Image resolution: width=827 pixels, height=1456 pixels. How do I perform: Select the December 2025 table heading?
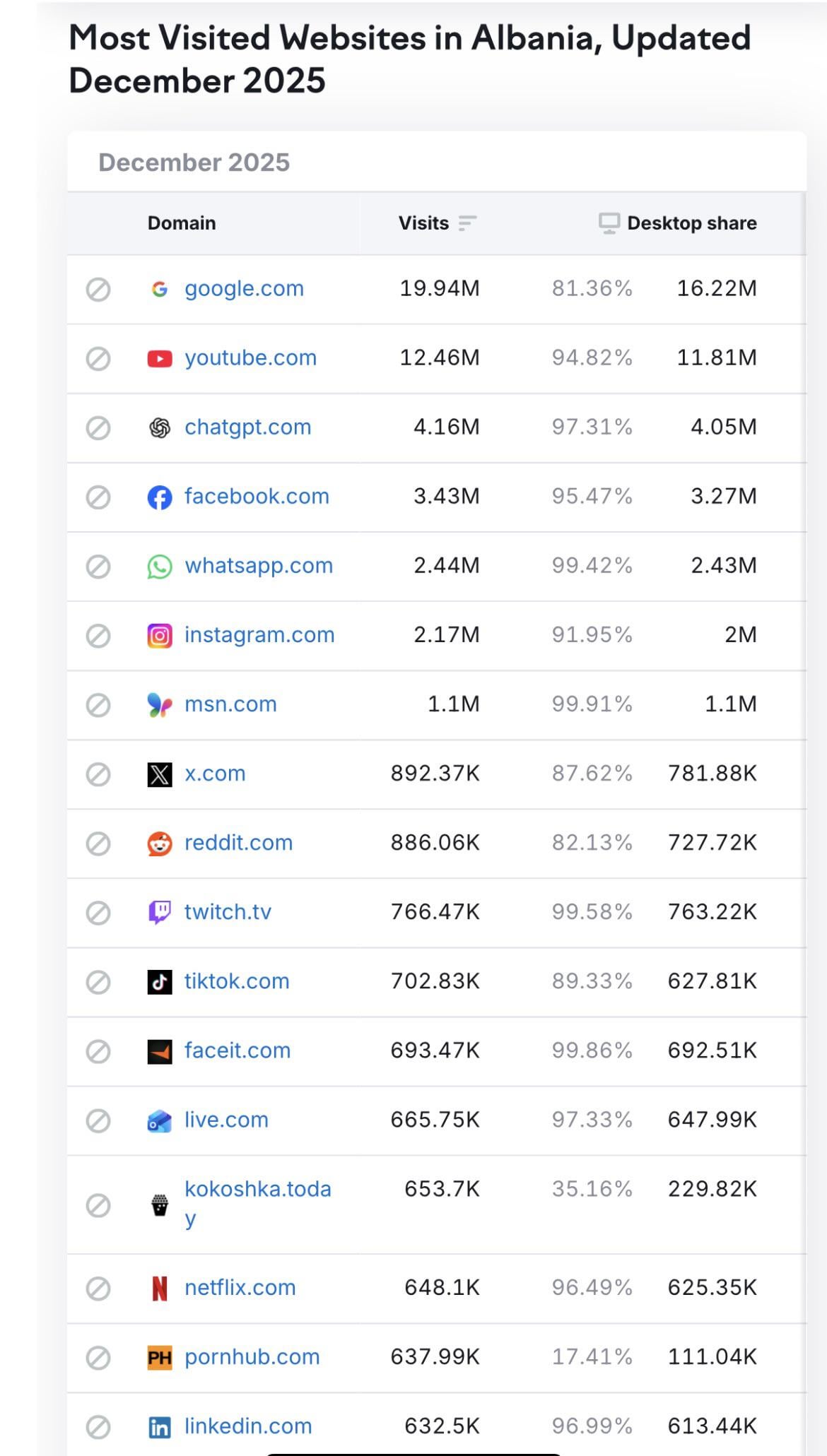[194, 162]
